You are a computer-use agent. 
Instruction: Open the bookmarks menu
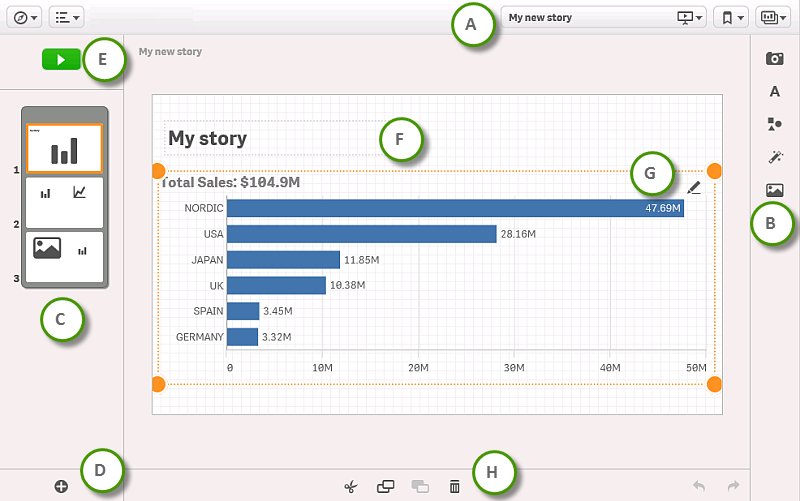[x=731, y=17]
